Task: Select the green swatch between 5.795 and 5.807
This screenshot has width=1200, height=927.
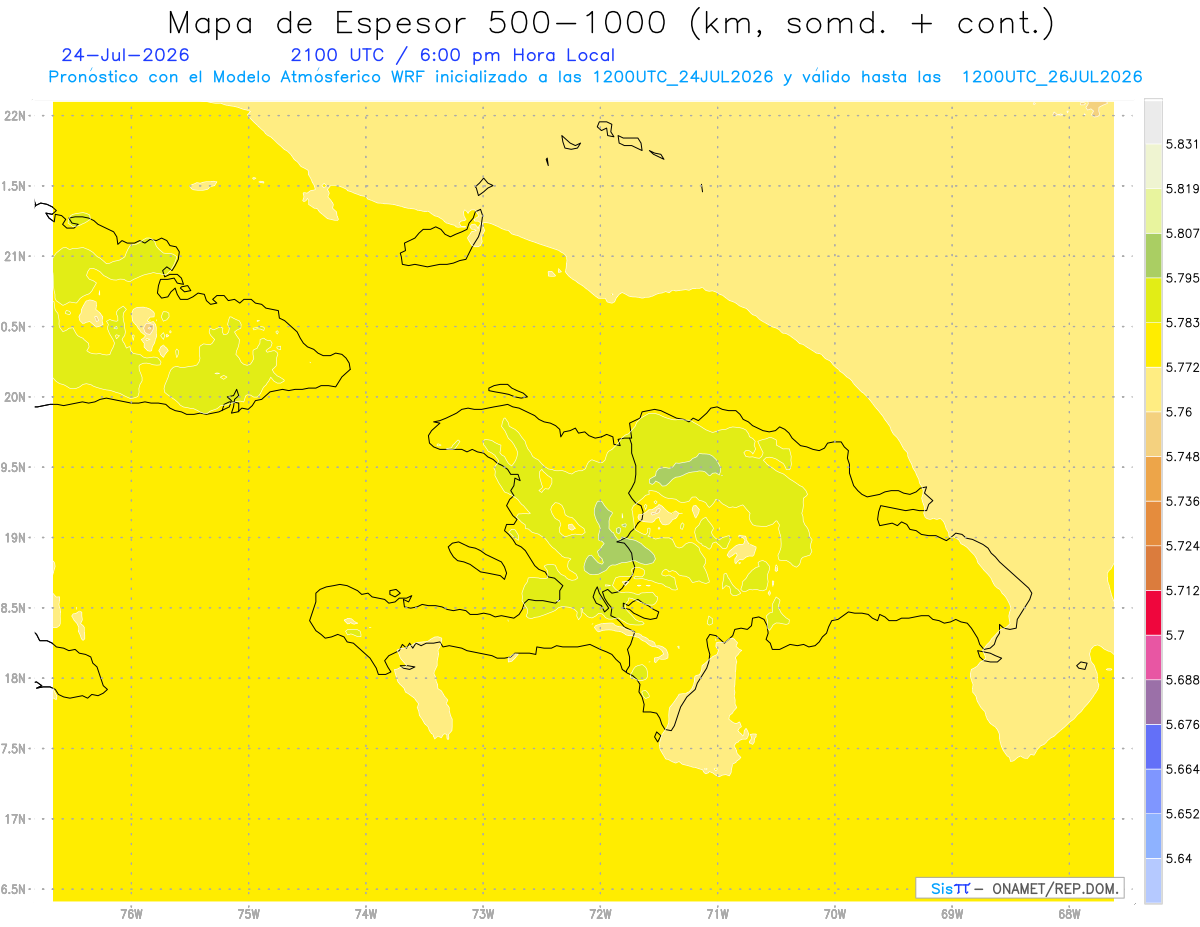Action: 1153,255
